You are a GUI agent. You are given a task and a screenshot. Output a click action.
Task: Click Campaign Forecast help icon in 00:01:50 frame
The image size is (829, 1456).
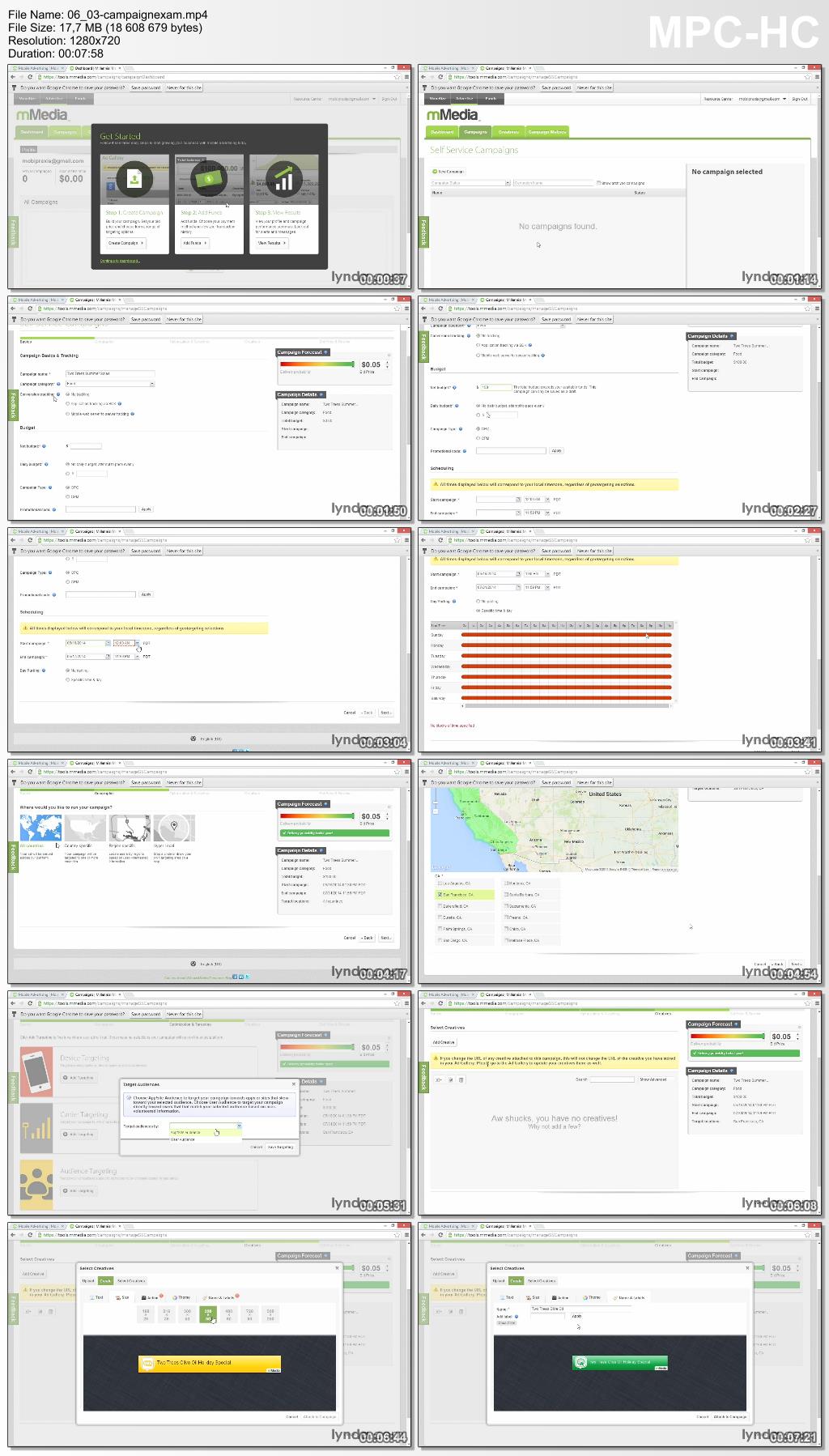(x=326, y=352)
